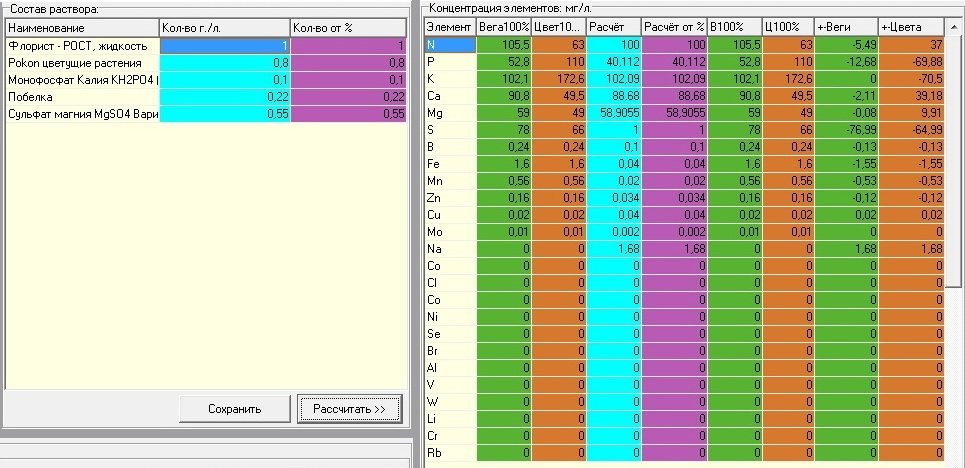Screen dimensions: 965x468
Task: Click the Расчёт от % column header
Action: (675, 27)
